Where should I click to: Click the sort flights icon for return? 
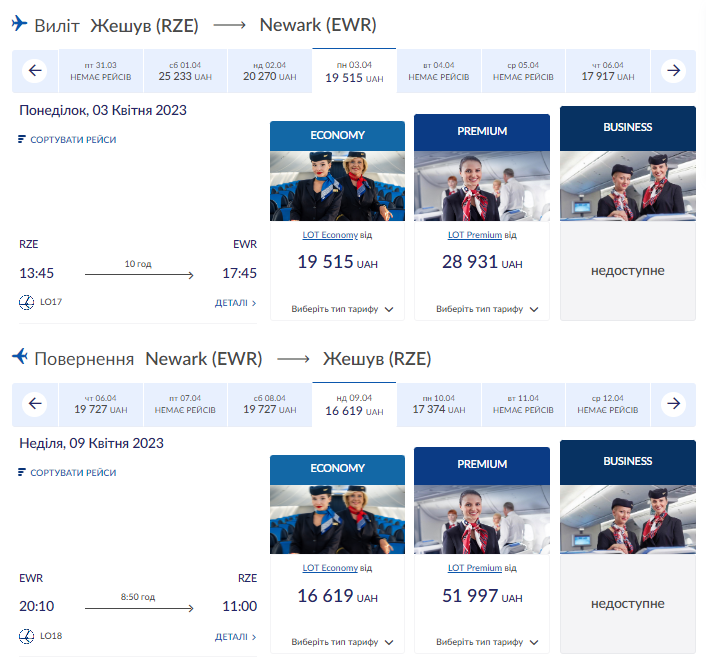(22, 473)
